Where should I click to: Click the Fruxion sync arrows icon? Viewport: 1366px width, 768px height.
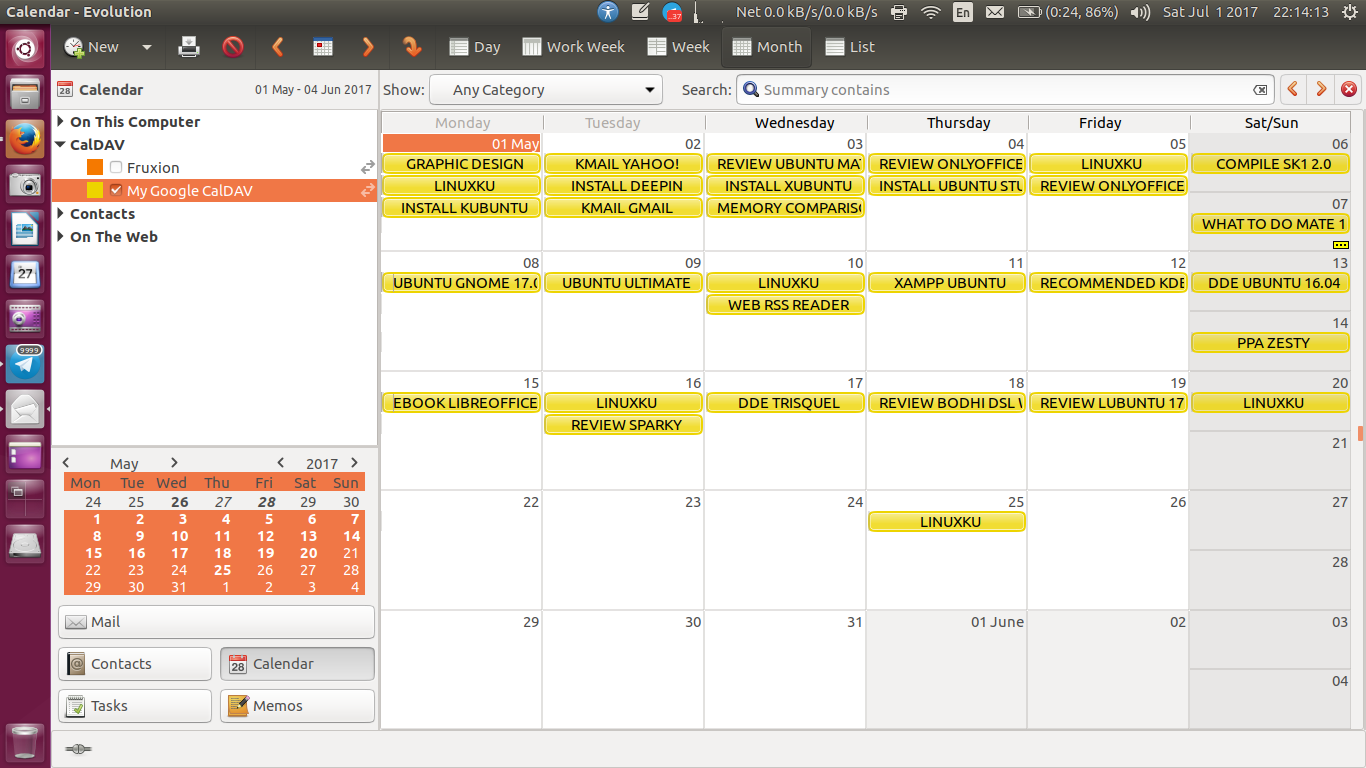point(367,168)
